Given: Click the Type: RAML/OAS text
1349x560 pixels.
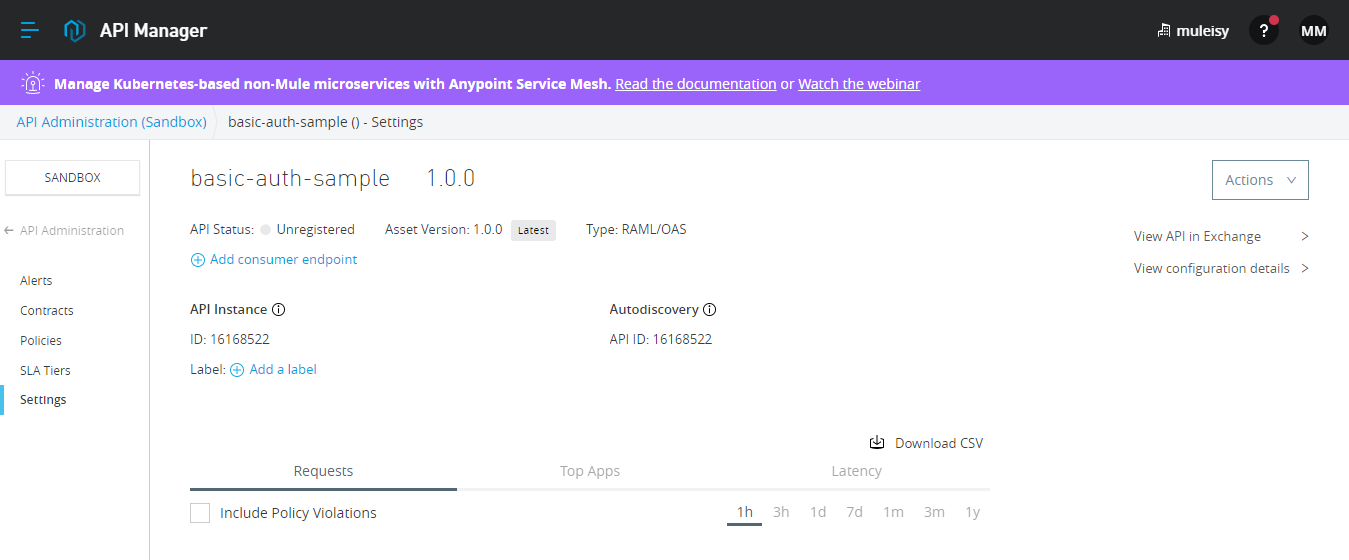Looking at the screenshot, I should click(x=636, y=230).
